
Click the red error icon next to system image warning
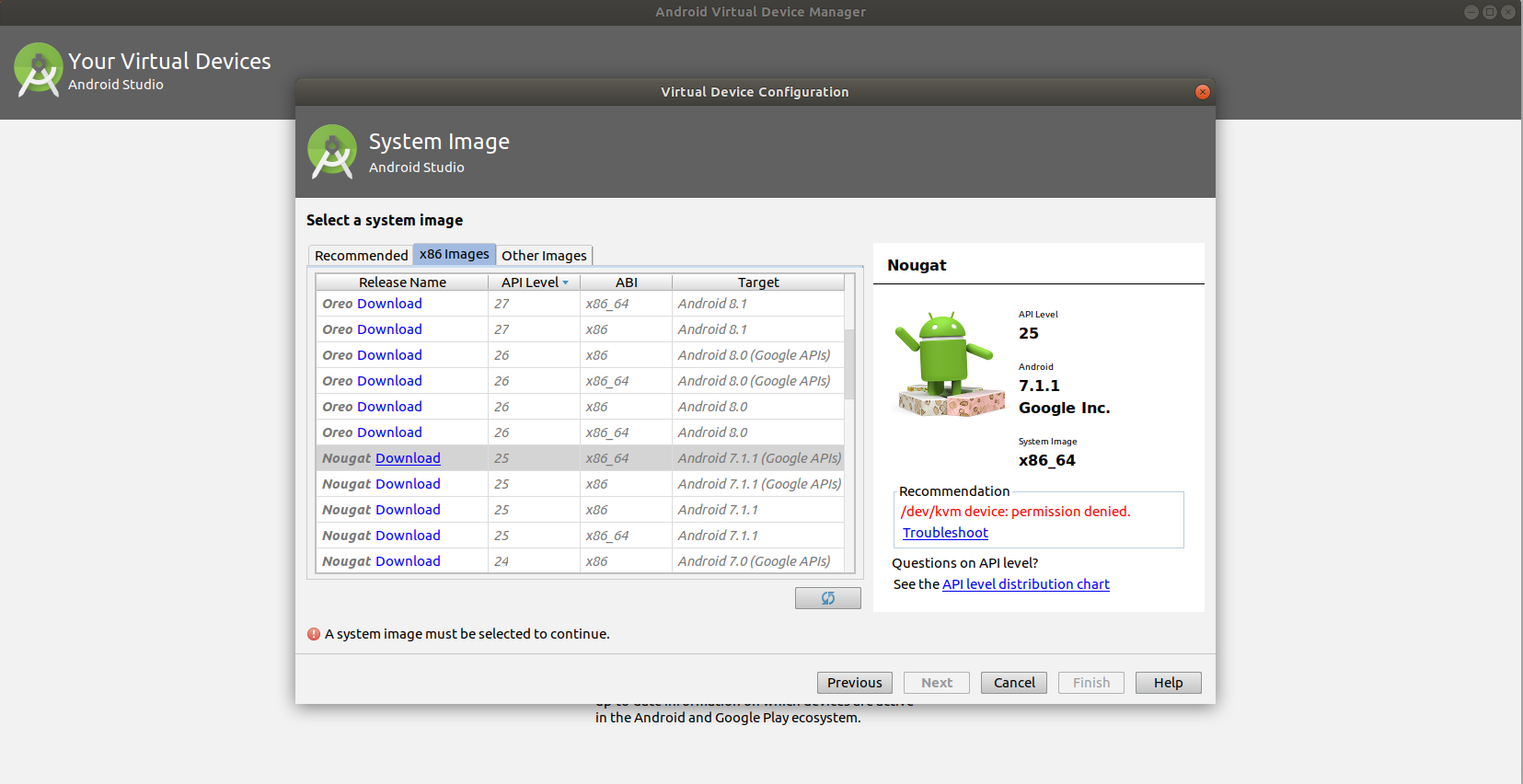(x=314, y=634)
